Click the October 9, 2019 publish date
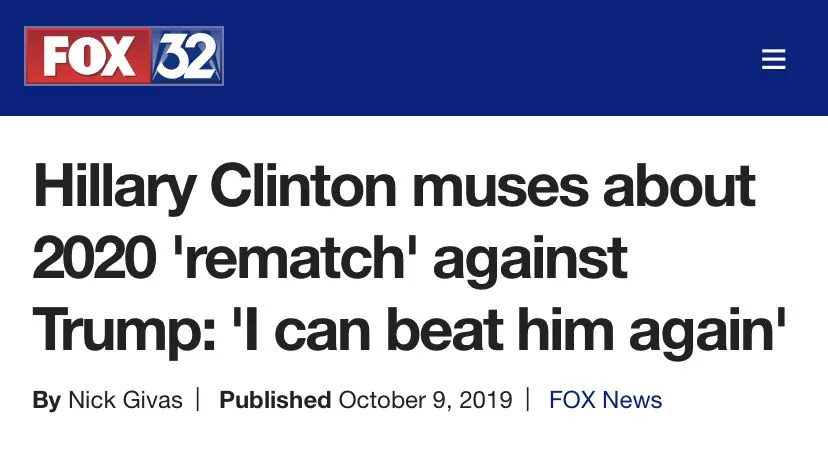The height and width of the screenshot is (449, 828). pos(425,400)
